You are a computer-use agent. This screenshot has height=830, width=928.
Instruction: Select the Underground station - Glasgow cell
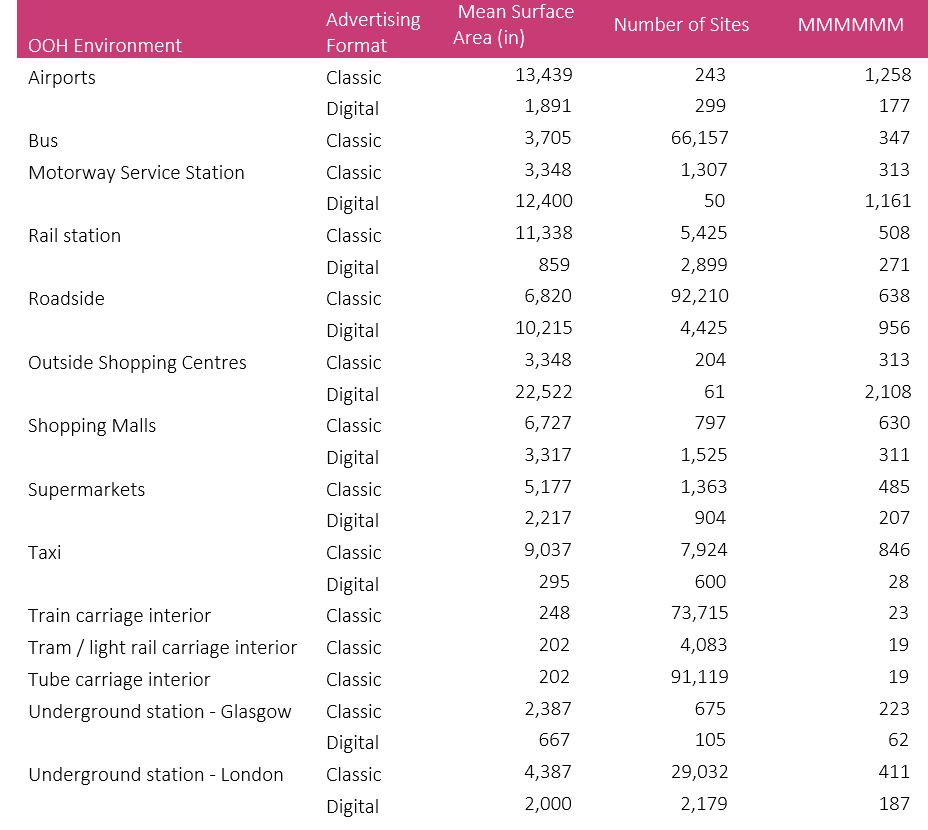pyautogui.click(x=160, y=712)
